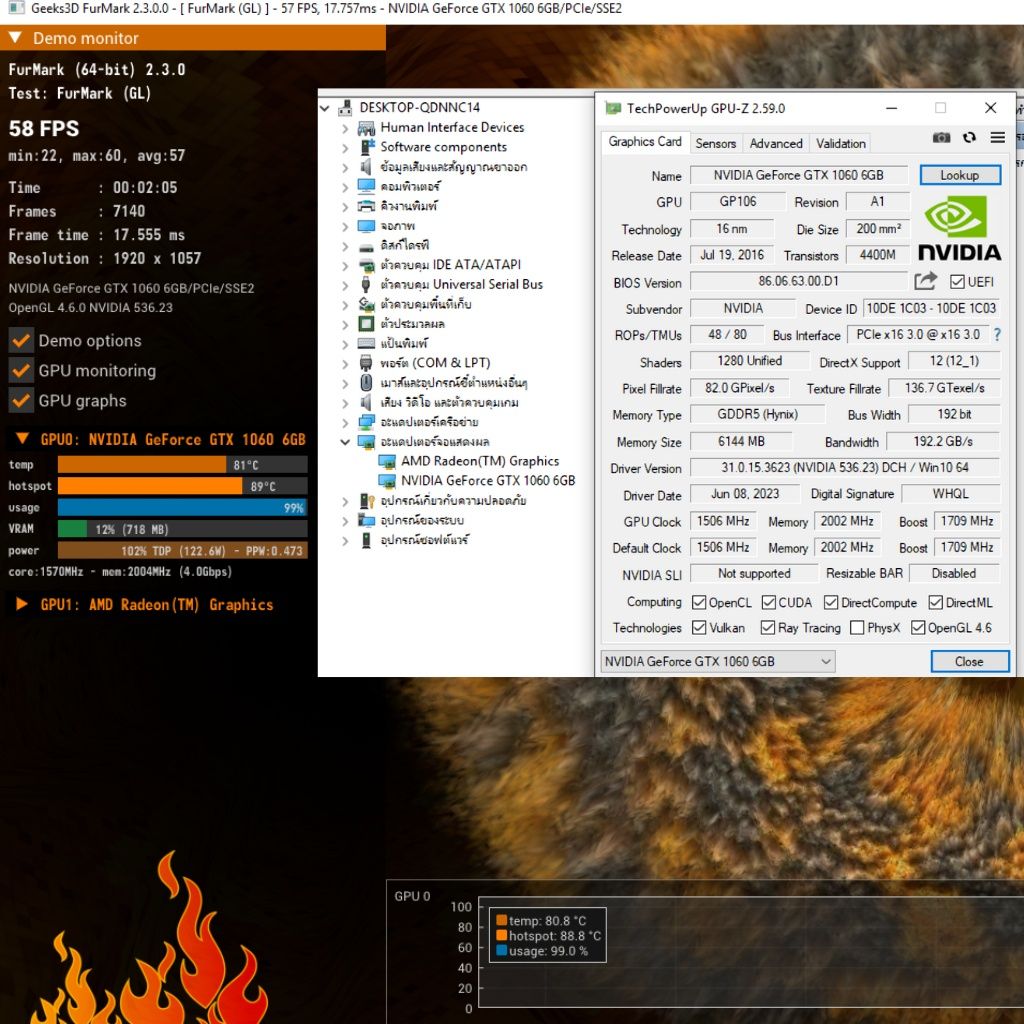This screenshot has height=1024, width=1024.
Task: Click the IDE ATA/ATAPI controller icon
Action: [366, 265]
